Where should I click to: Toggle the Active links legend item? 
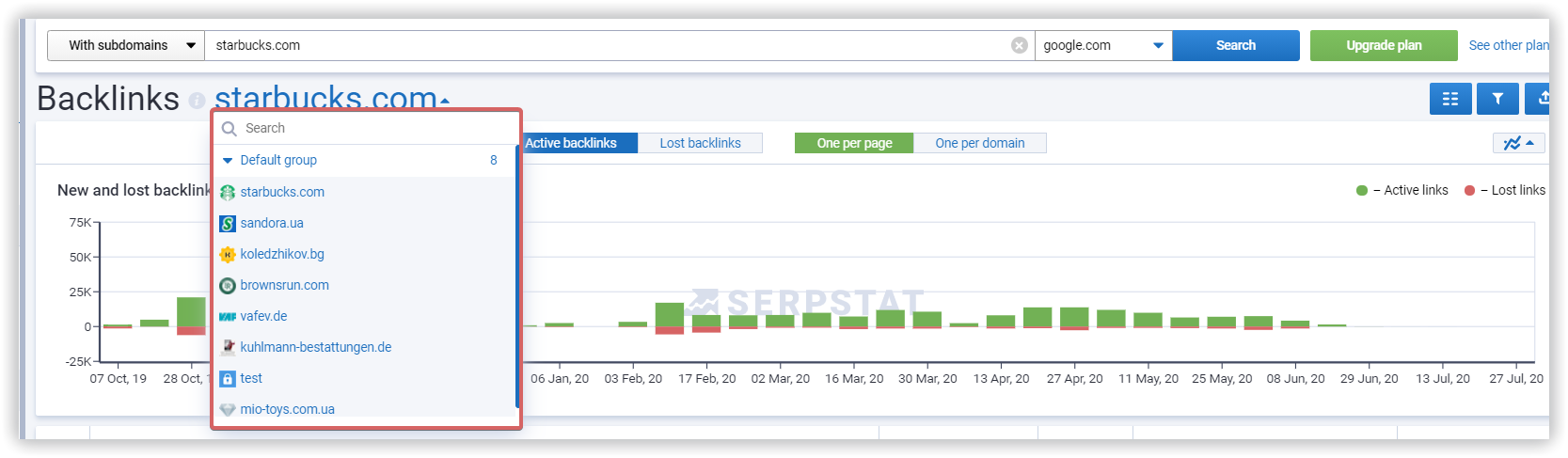pyautogui.click(x=1402, y=190)
